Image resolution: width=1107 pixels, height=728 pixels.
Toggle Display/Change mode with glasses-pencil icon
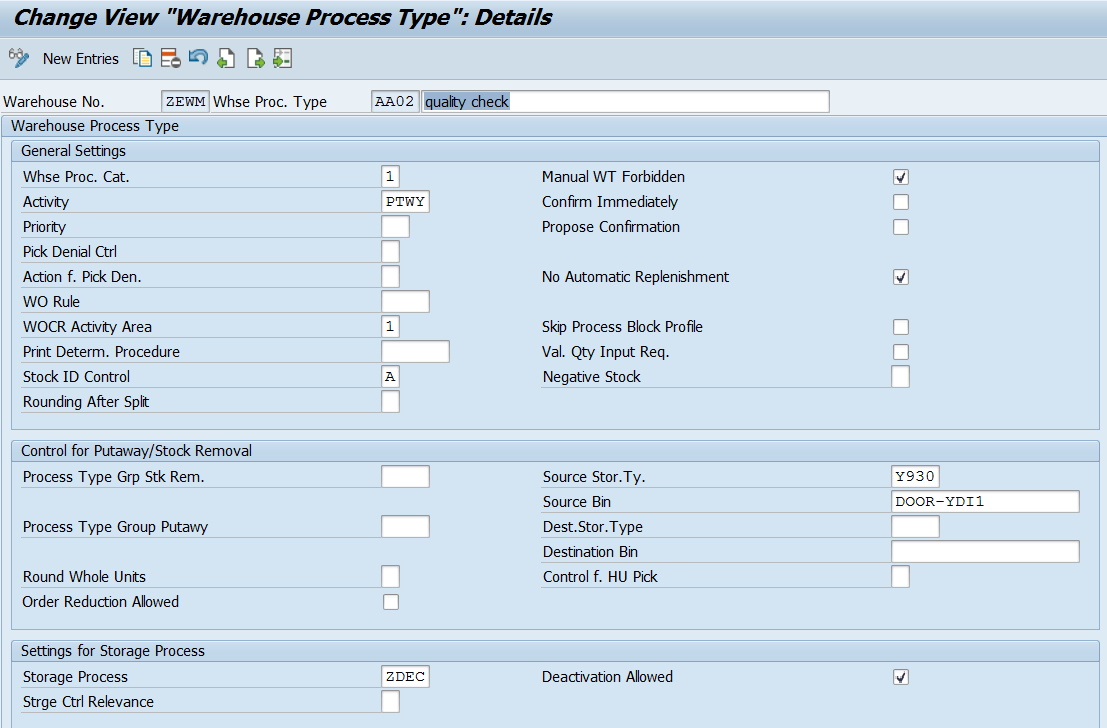click(18, 59)
